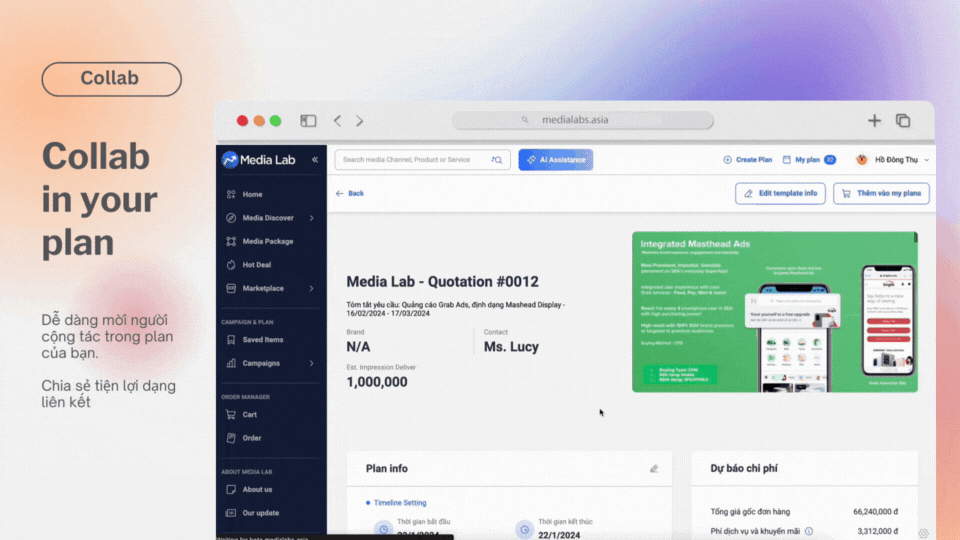Click the AI Assistance button
Viewport: 960px width, 540px height.
(x=556, y=160)
